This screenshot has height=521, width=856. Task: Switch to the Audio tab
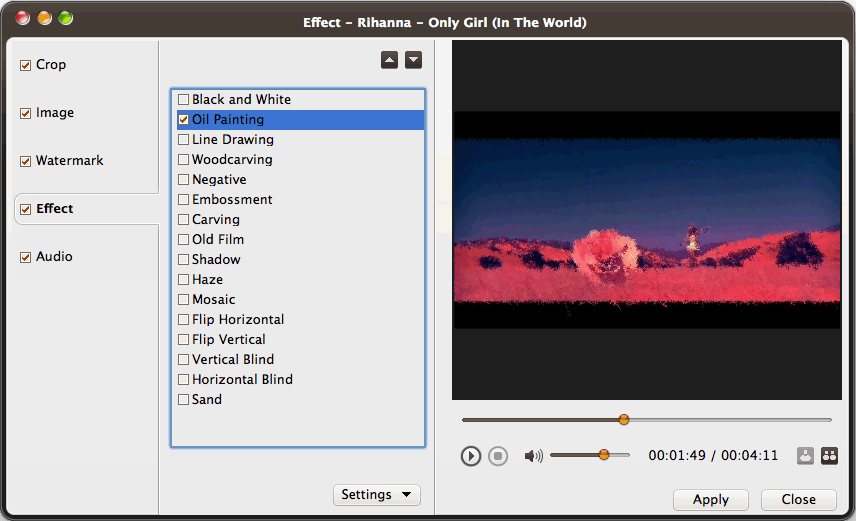pyautogui.click(x=54, y=257)
